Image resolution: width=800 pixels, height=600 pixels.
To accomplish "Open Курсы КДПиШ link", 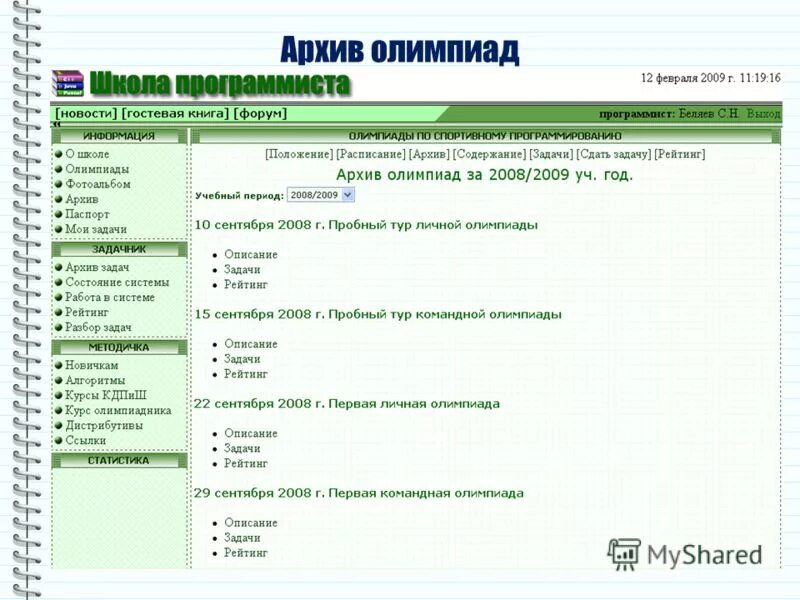I will coord(106,395).
